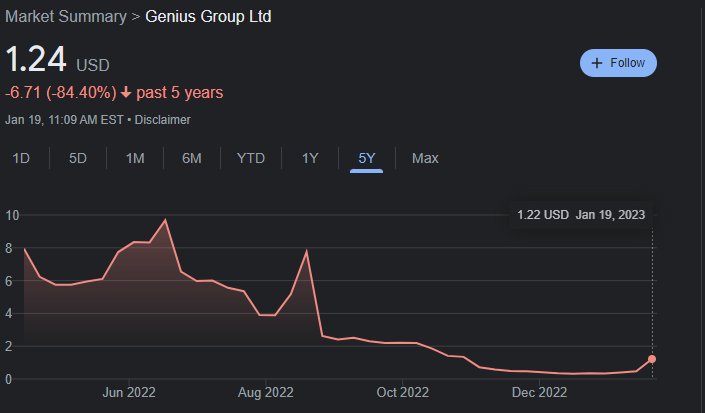Open the Disclaimer link
Image resolution: width=705 pixels, height=413 pixels.
pos(162,120)
